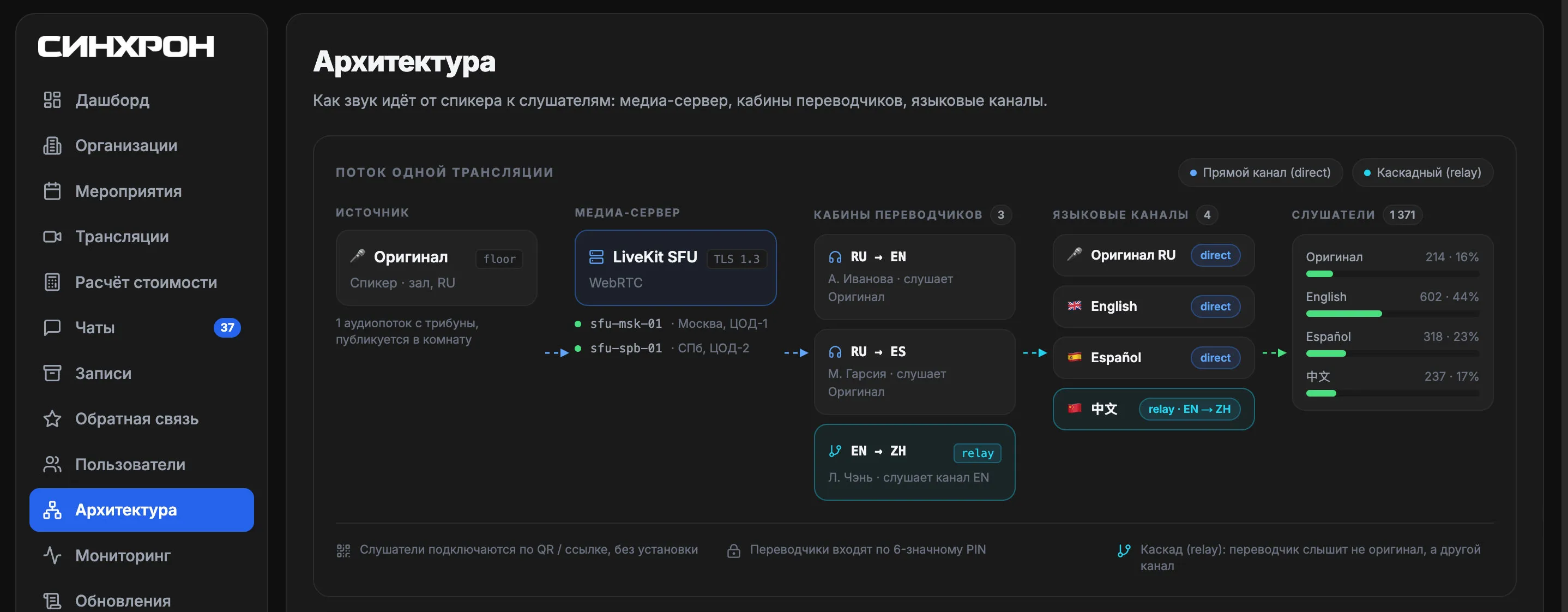This screenshot has height=612, width=1568.
Task: Click the Записи archive icon
Action: (52, 373)
